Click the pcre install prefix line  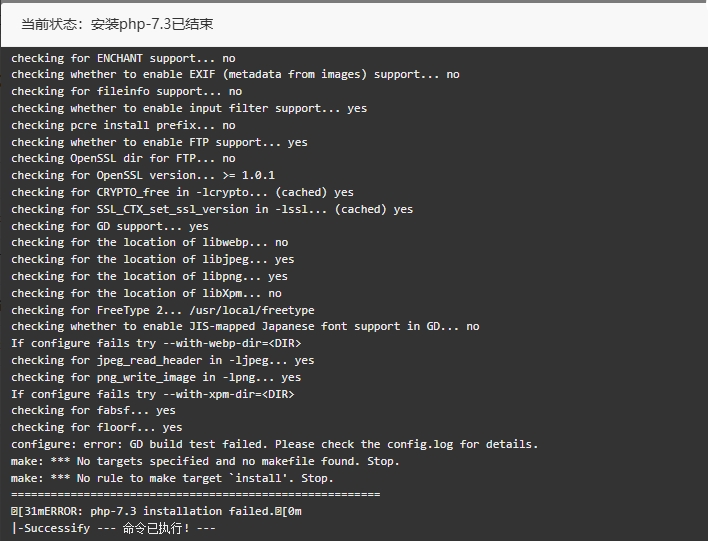pyautogui.click(x=123, y=125)
